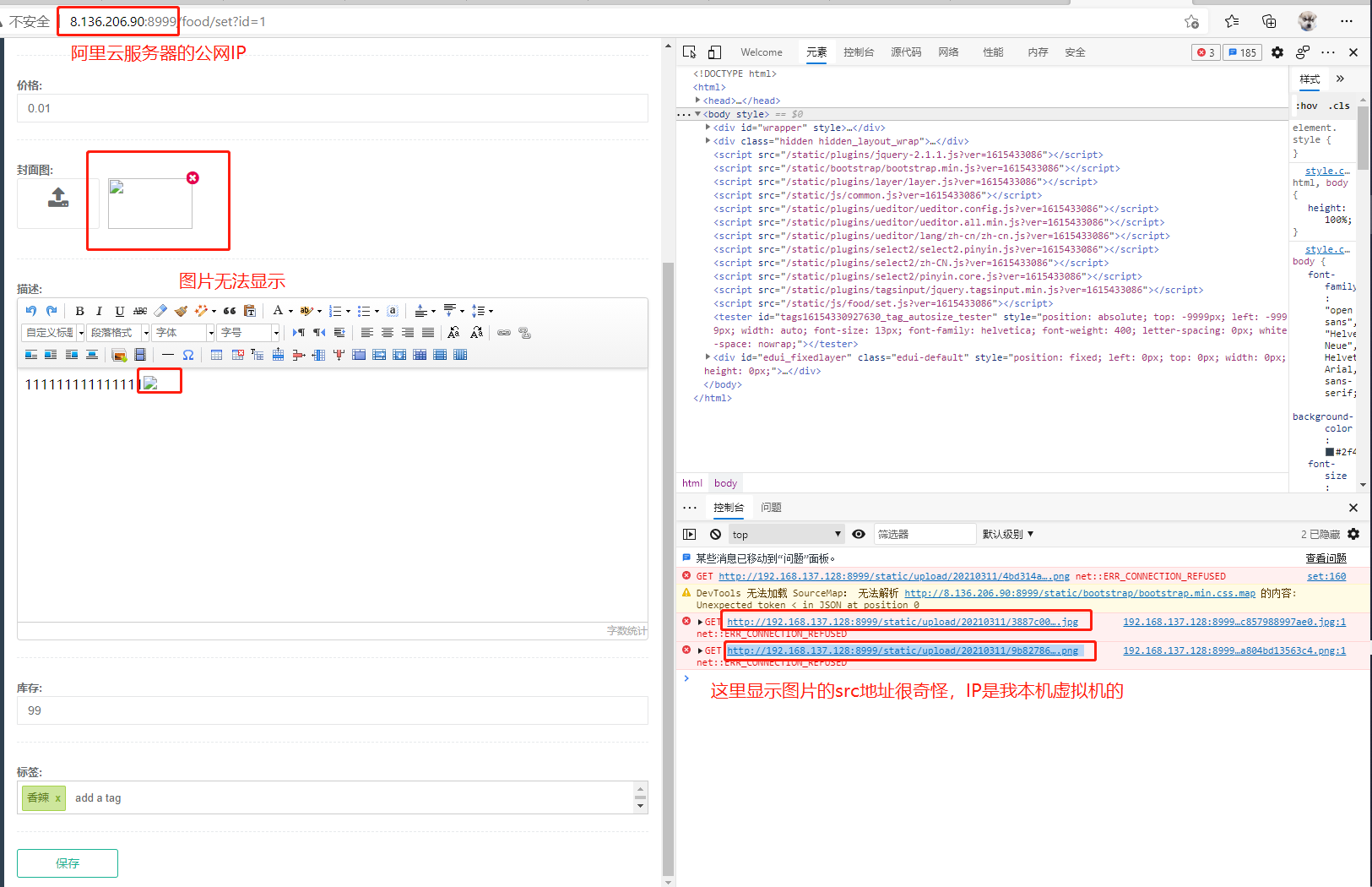Remove the 香辣 tag

58,798
